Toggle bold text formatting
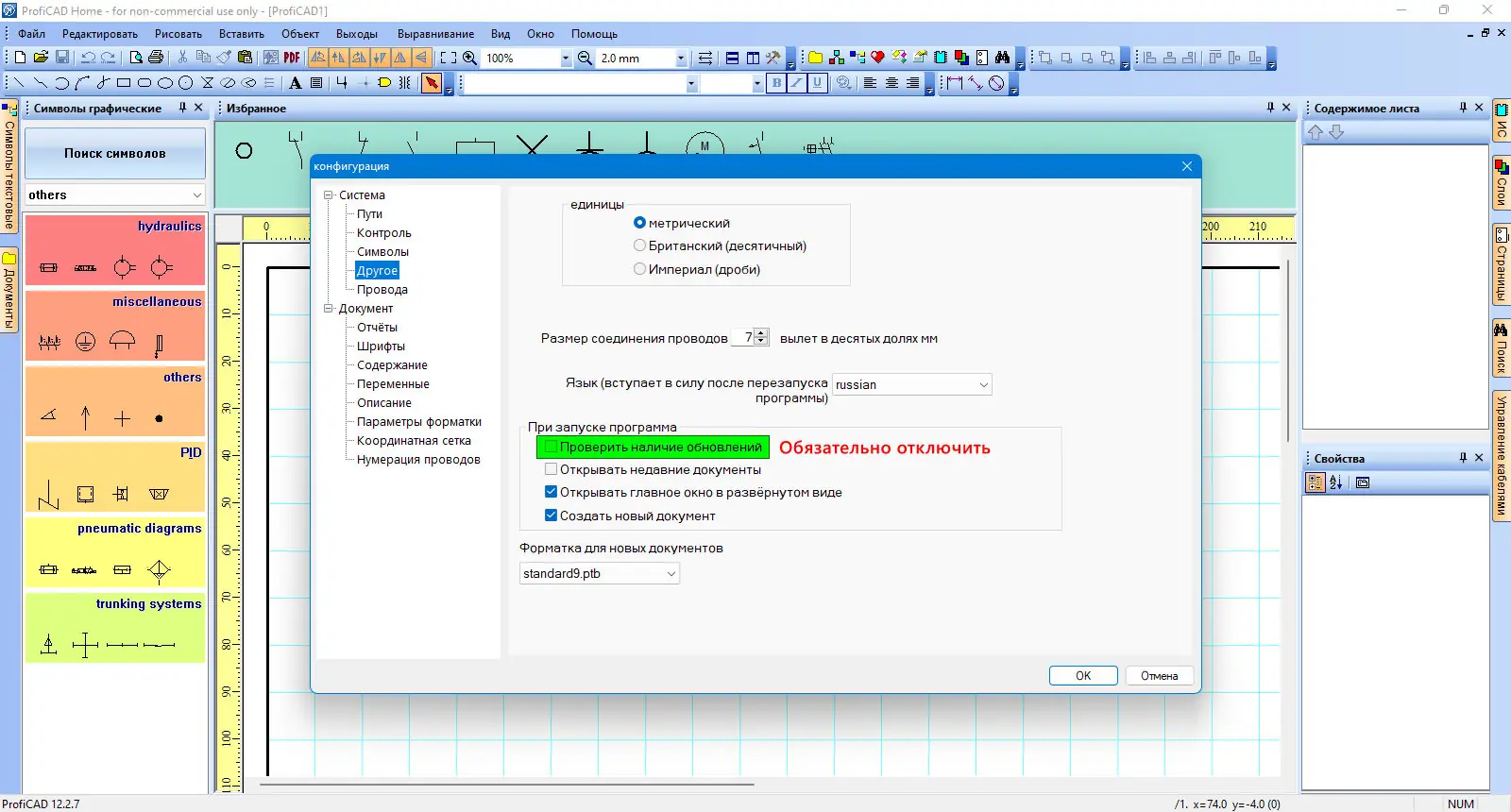 [776, 83]
